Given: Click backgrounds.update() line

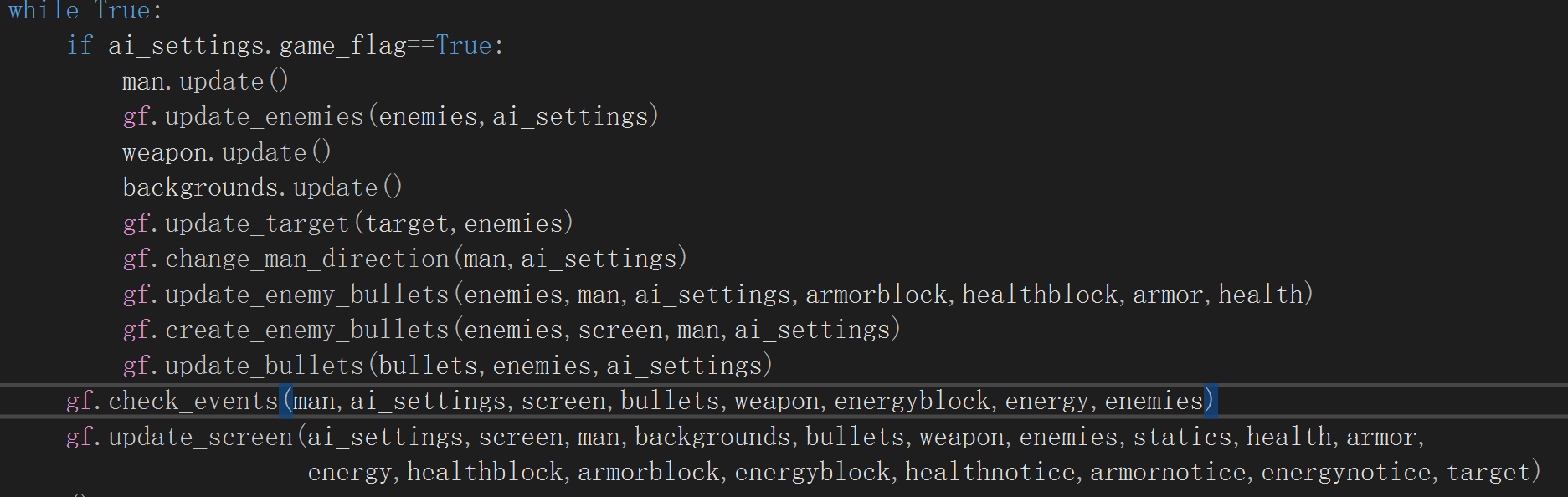Looking at the screenshot, I should (x=262, y=187).
